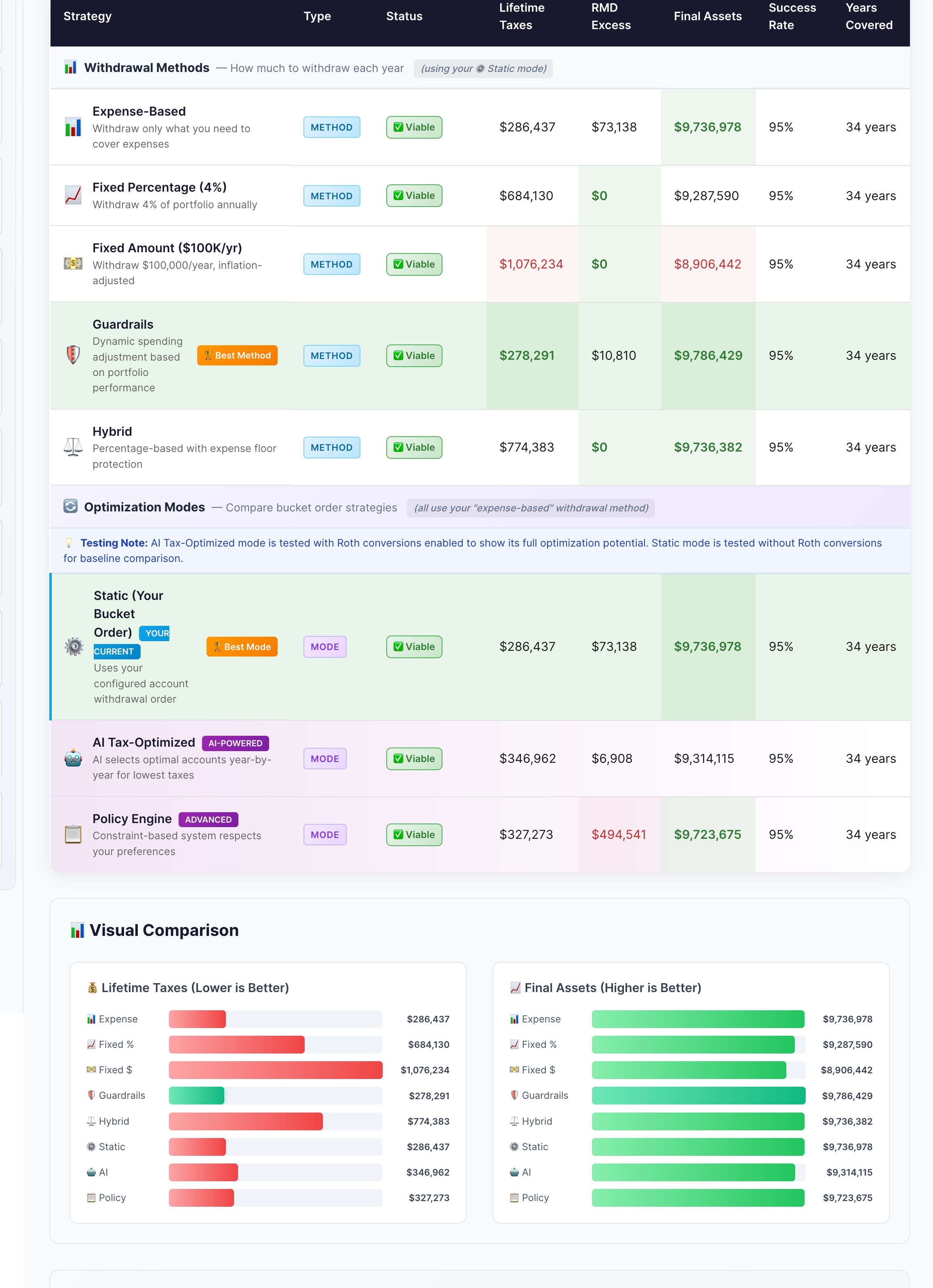Click the $9,786,429 final assets table cell
Image resolution: width=933 pixels, height=1288 pixels.
pyautogui.click(x=708, y=355)
